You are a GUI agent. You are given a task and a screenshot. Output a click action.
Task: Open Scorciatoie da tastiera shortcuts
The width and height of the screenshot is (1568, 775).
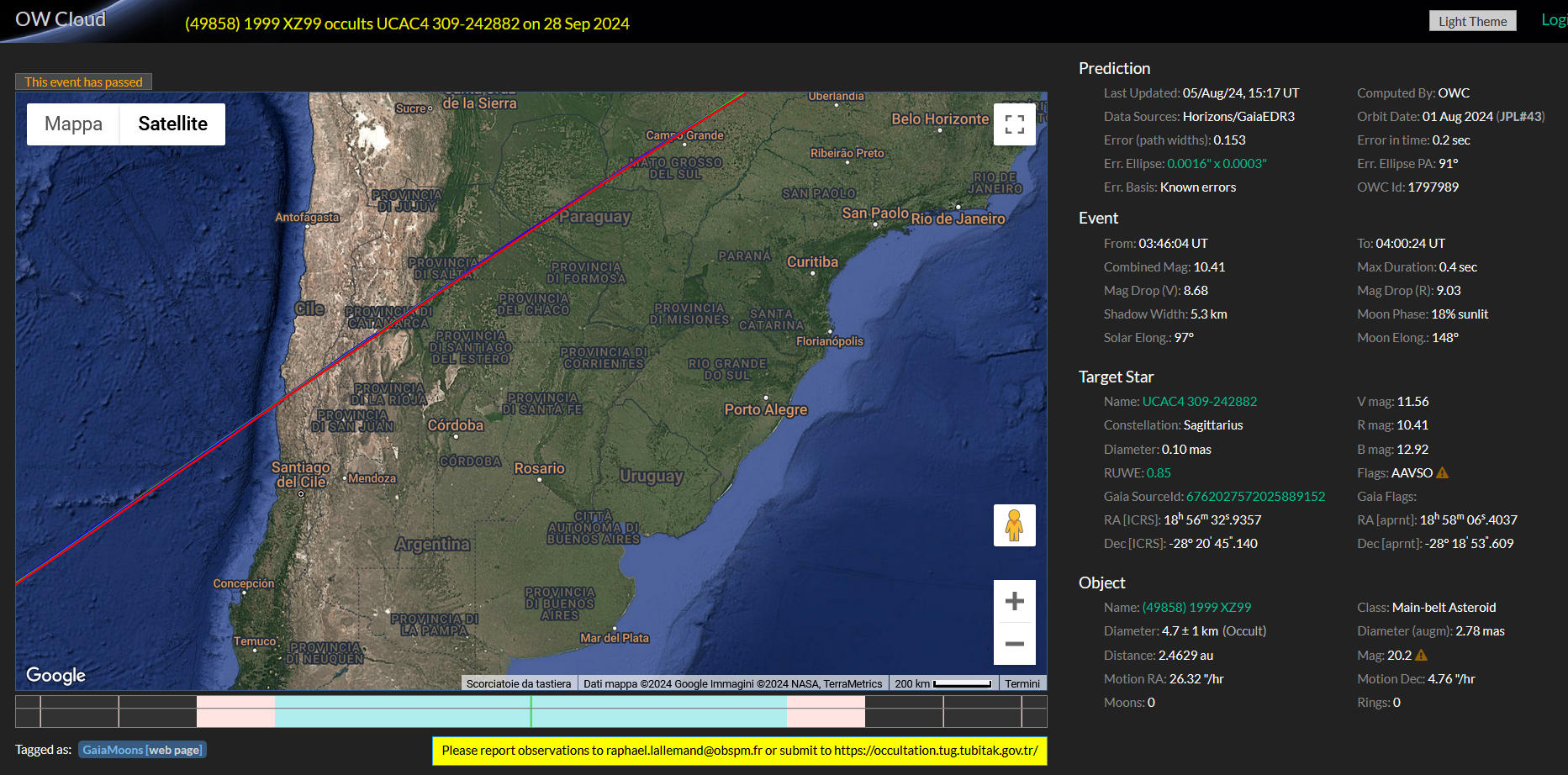pyautogui.click(x=519, y=683)
